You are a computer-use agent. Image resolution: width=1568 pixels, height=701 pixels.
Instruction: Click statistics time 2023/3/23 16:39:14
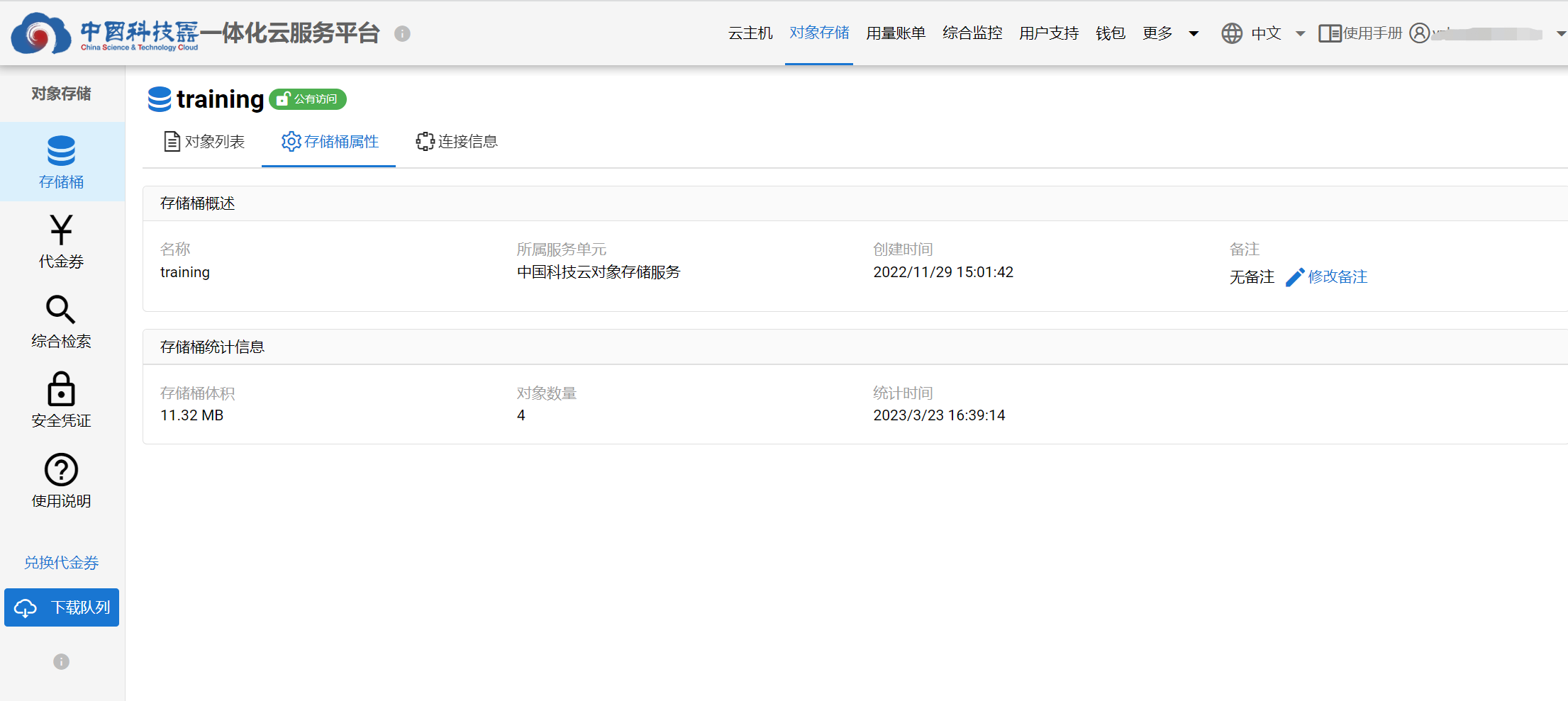[939, 415]
